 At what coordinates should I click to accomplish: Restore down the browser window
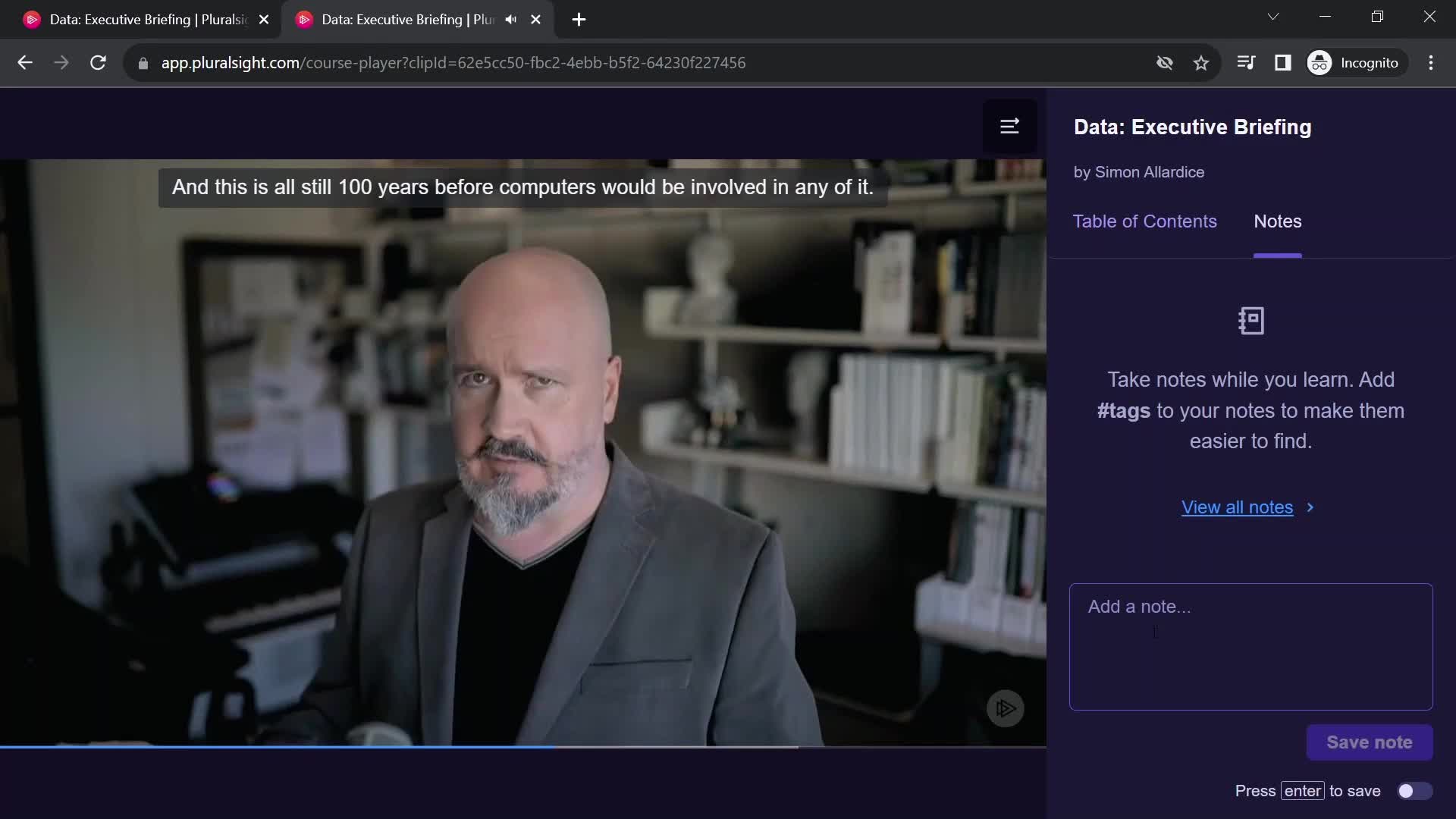[x=1377, y=17]
